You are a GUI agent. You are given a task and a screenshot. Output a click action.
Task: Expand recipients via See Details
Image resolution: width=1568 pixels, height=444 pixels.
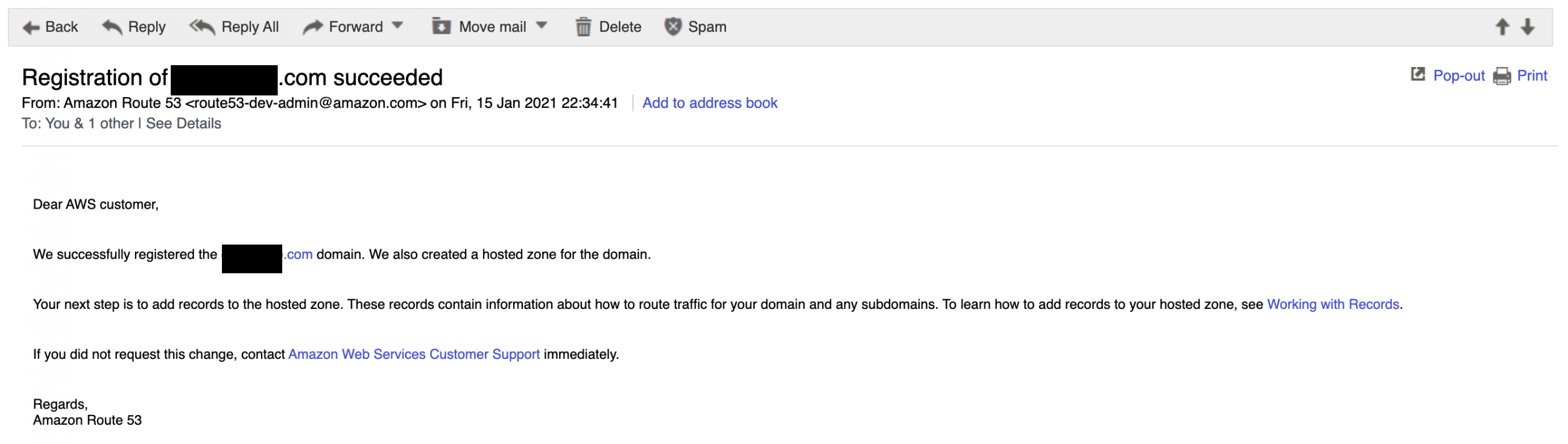[184, 124]
